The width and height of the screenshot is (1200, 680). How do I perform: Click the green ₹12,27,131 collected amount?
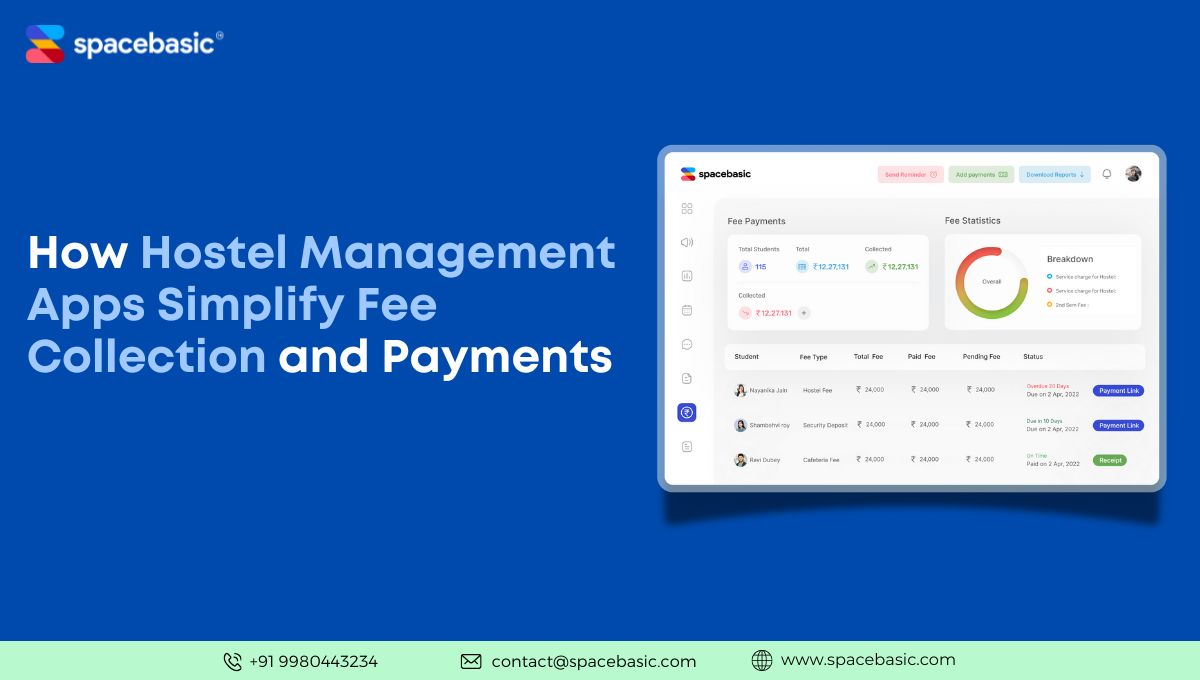900,267
